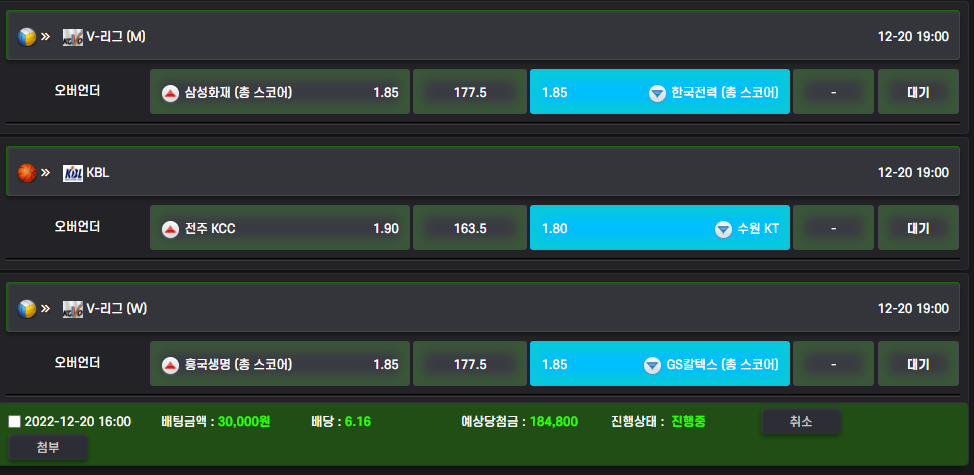Click the 12-20 19:00 time in V-리그 (M) header
This screenshot has height=475, width=974.
pyautogui.click(x=913, y=37)
